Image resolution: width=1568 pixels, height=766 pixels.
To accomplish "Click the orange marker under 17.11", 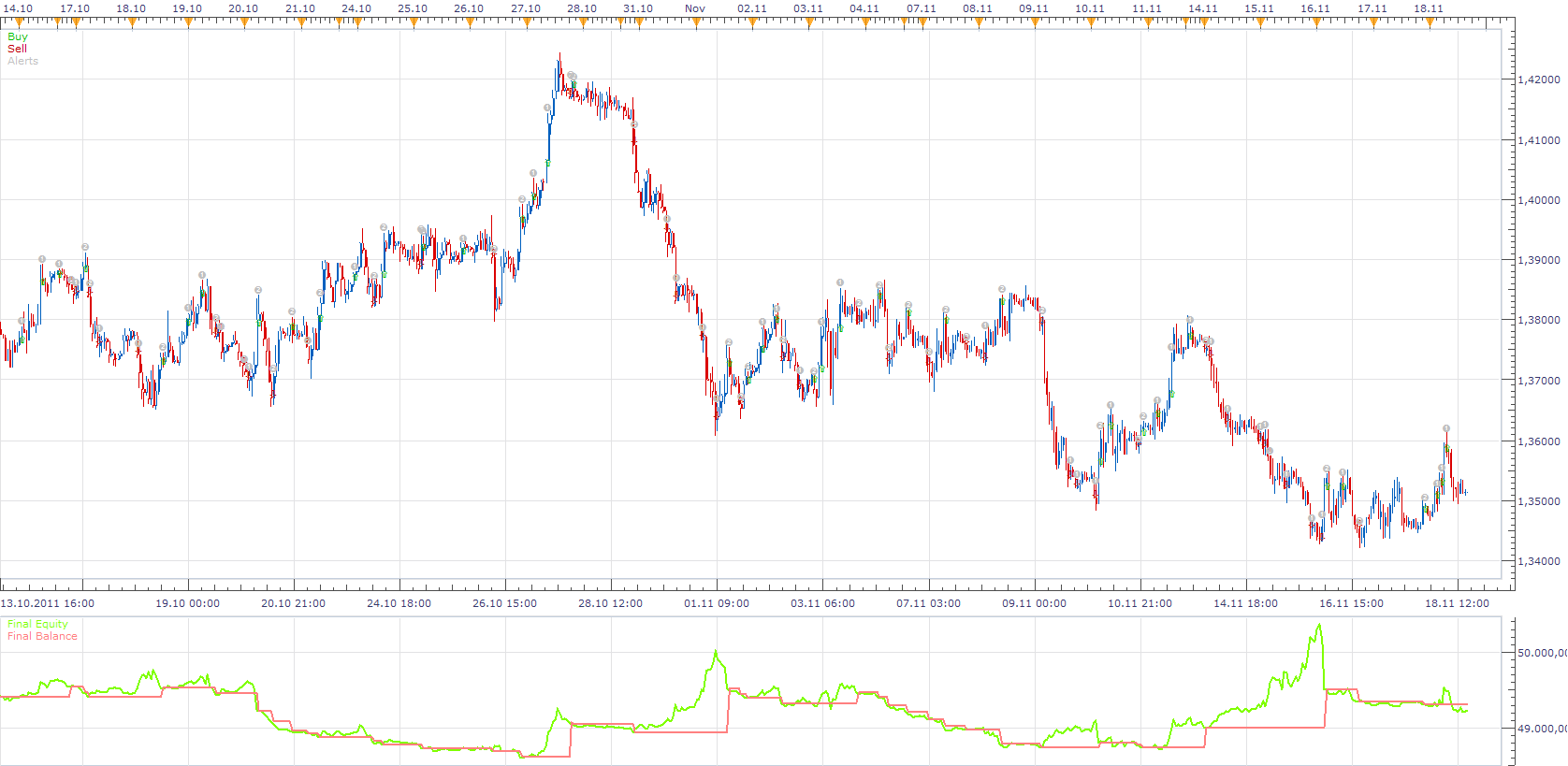I will [1373, 22].
